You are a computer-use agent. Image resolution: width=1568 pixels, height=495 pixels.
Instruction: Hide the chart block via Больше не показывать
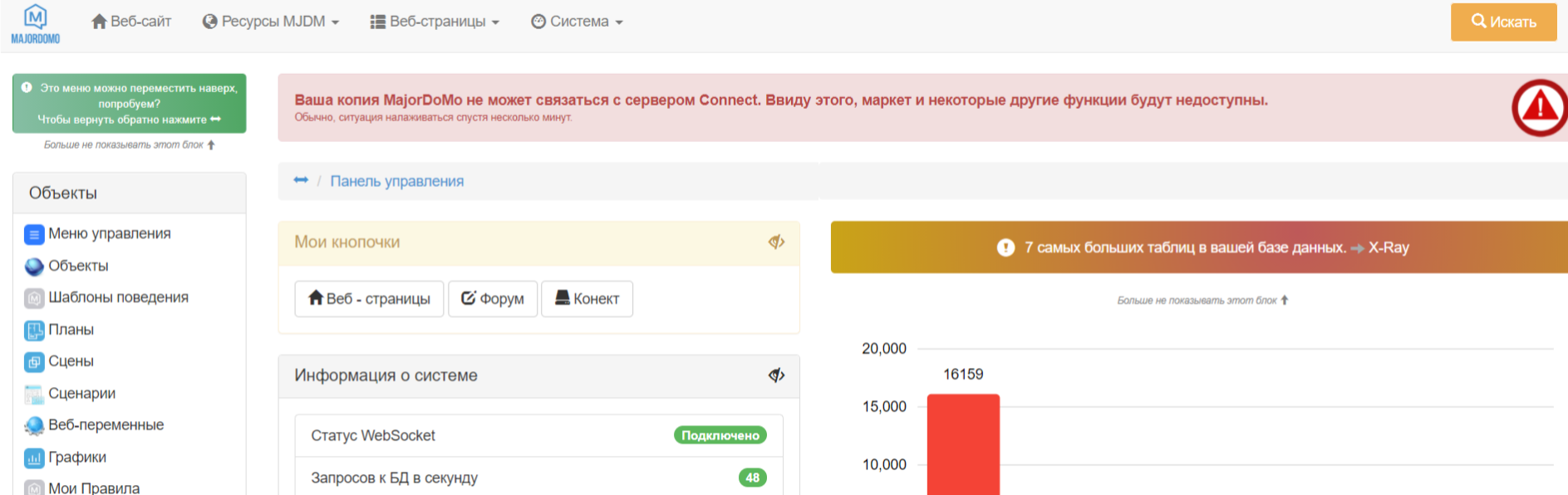(1202, 301)
